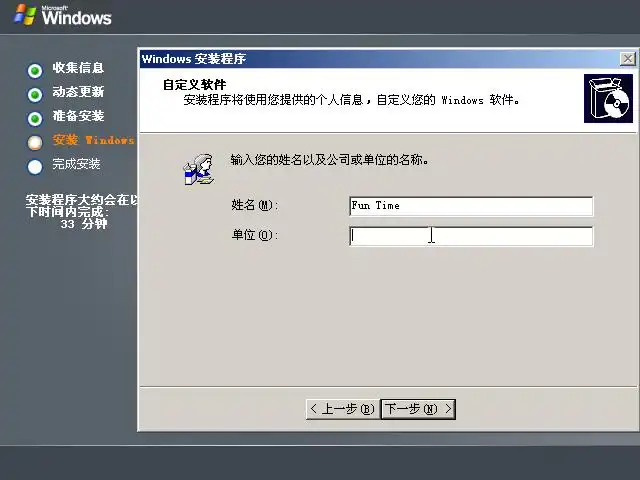The height and width of the screenshot is (480, 640).
Task: Click the 准备安装 step bullet
Action: (x=35, y=119)
